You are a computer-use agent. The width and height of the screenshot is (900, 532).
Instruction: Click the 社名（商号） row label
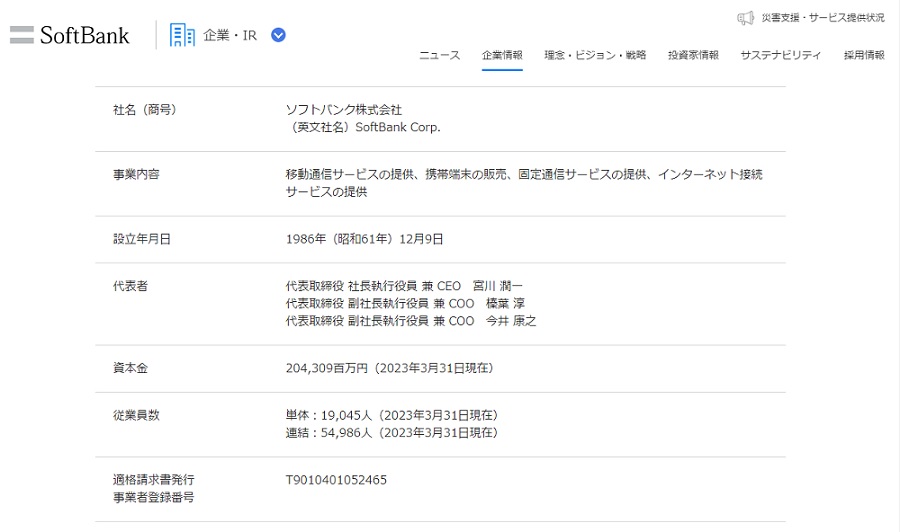(145, 110)
